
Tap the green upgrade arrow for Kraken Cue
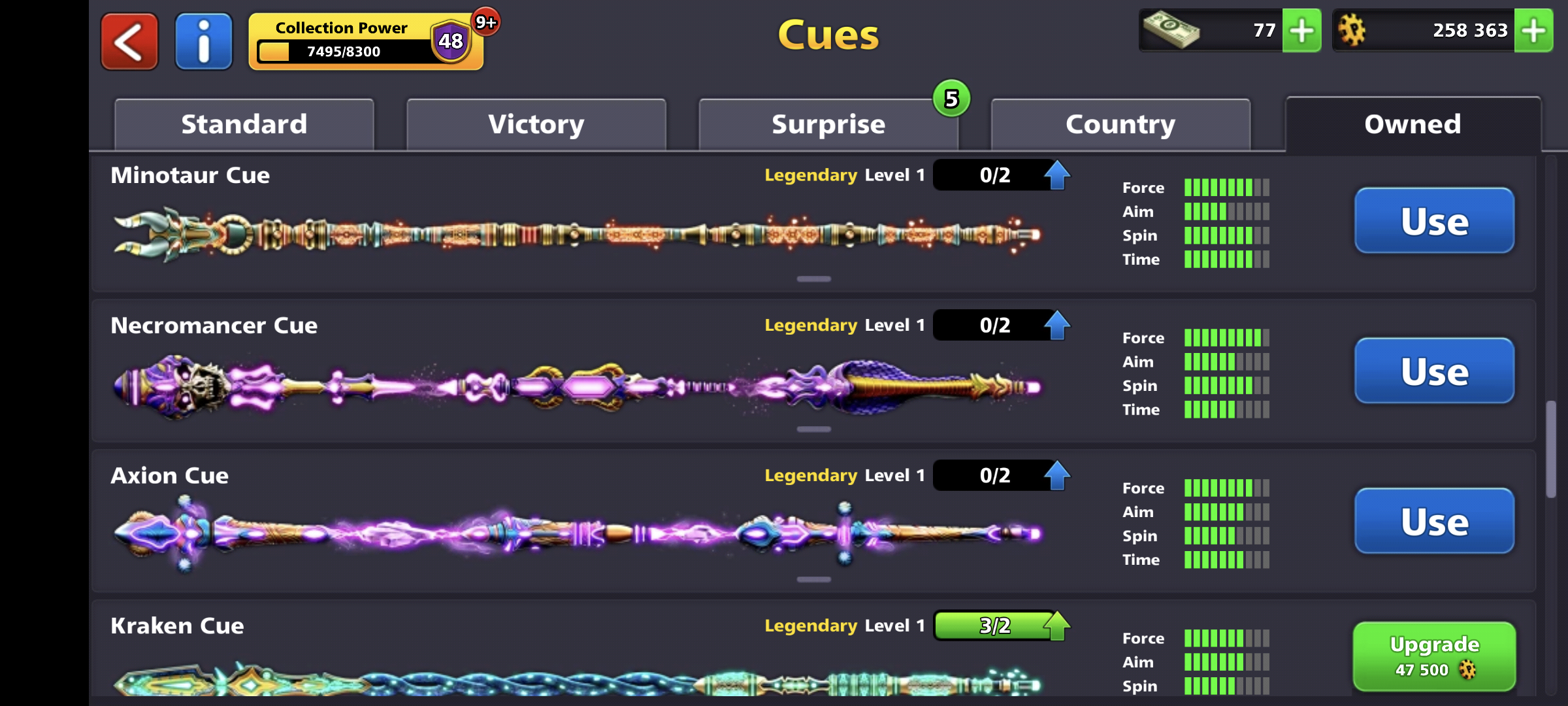tap(1057, 626)
